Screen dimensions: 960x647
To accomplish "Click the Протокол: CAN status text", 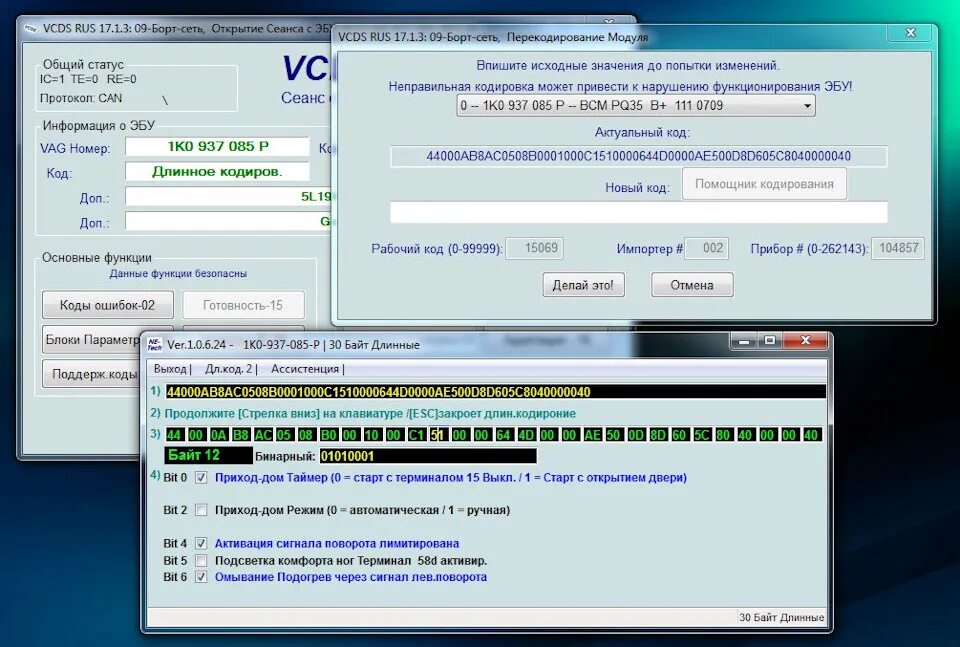I will [81, 98].
